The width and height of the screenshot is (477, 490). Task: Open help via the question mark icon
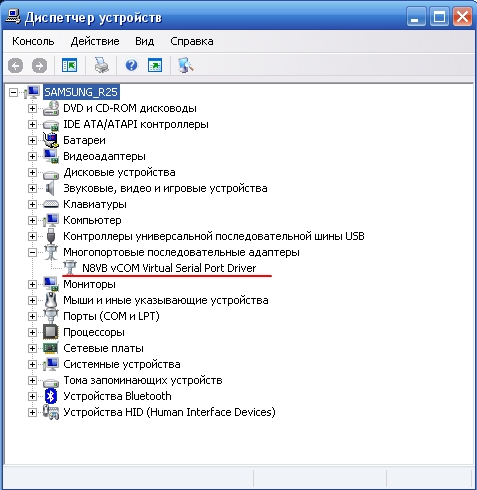[x=131, y=65]
